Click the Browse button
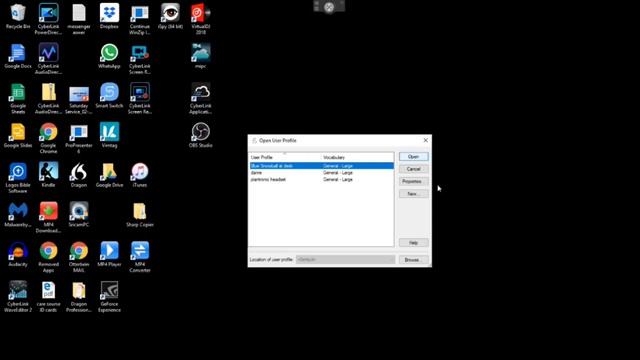This screenshot has height=360, width=640. tap(413, 260)
